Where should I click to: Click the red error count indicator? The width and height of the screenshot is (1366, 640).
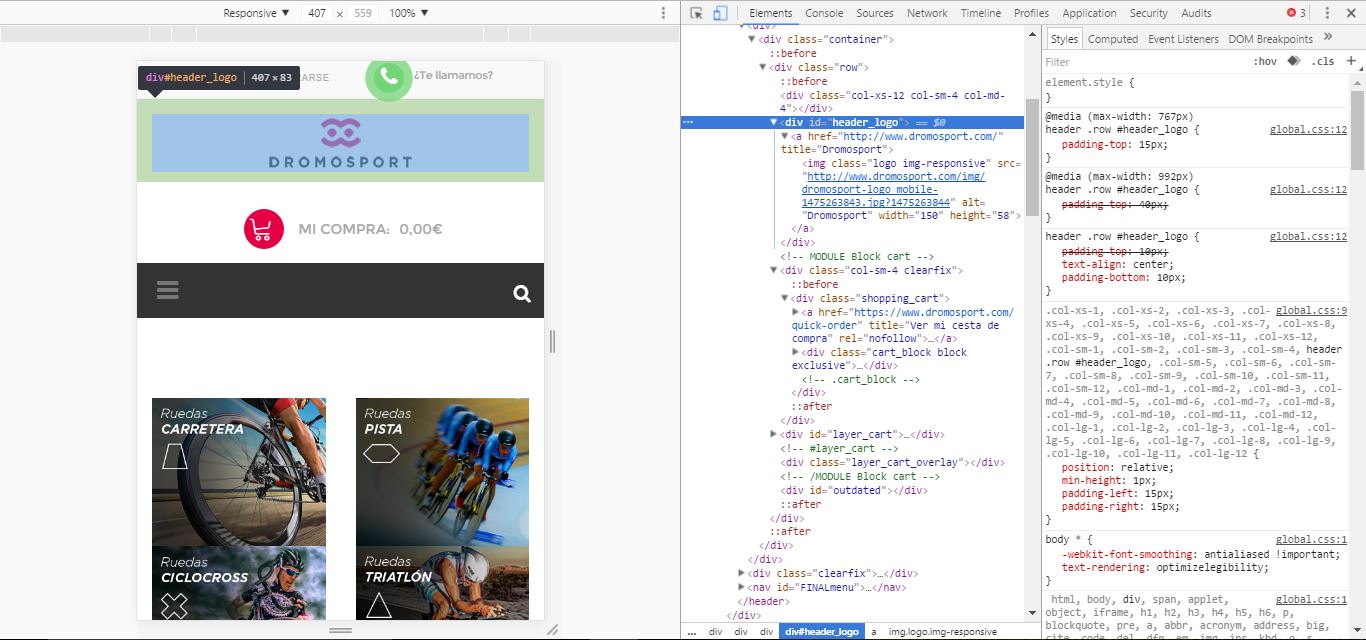coord(1297,13)
